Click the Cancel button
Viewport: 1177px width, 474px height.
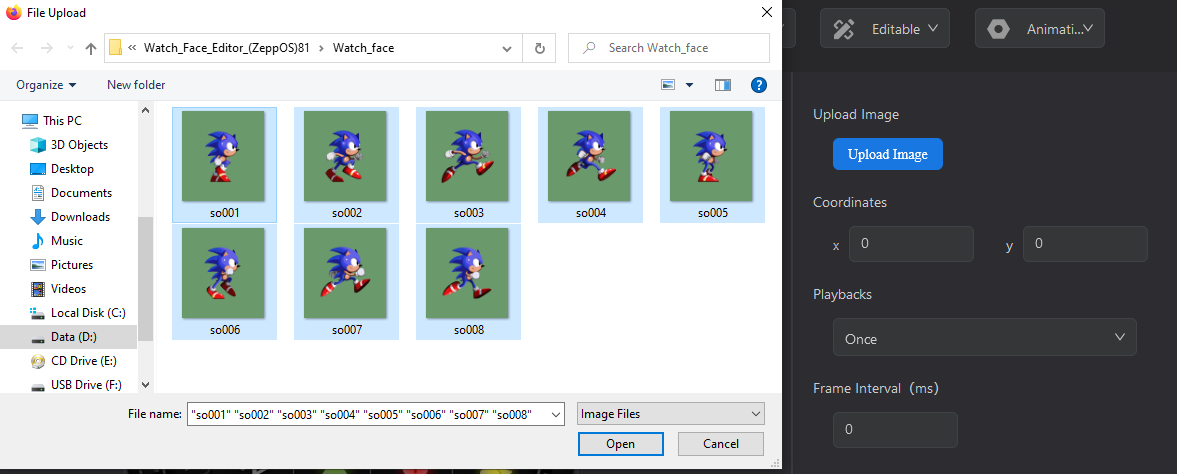721,444
